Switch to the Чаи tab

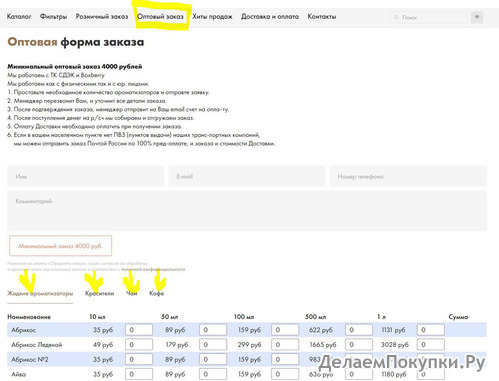pos(132,293)
